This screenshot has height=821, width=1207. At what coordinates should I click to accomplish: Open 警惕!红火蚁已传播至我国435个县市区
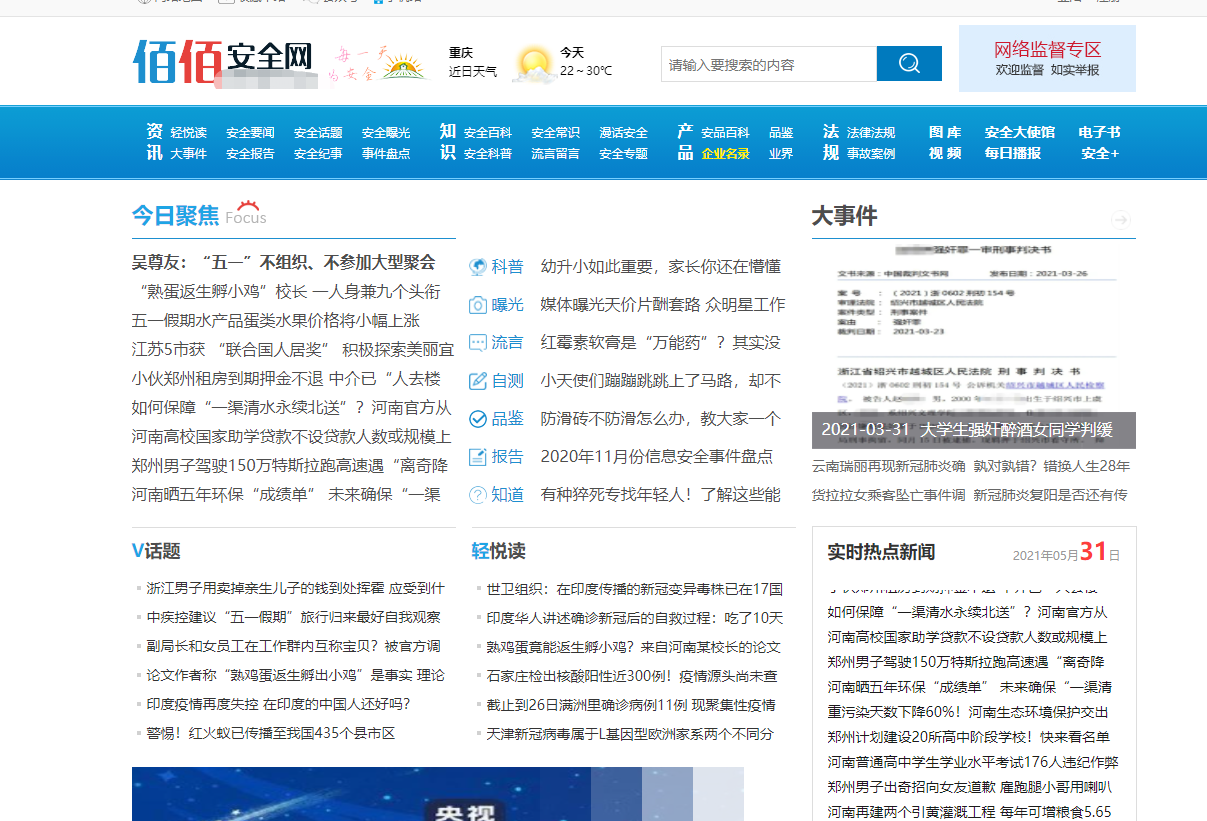point(271,734)
